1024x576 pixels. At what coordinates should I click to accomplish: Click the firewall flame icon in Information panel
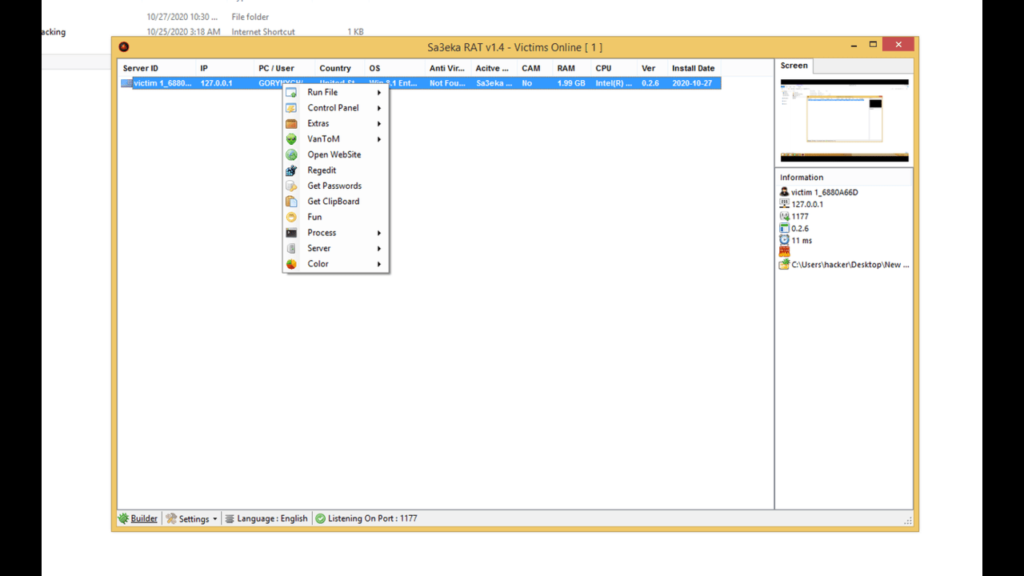click(x=784, y=252)
